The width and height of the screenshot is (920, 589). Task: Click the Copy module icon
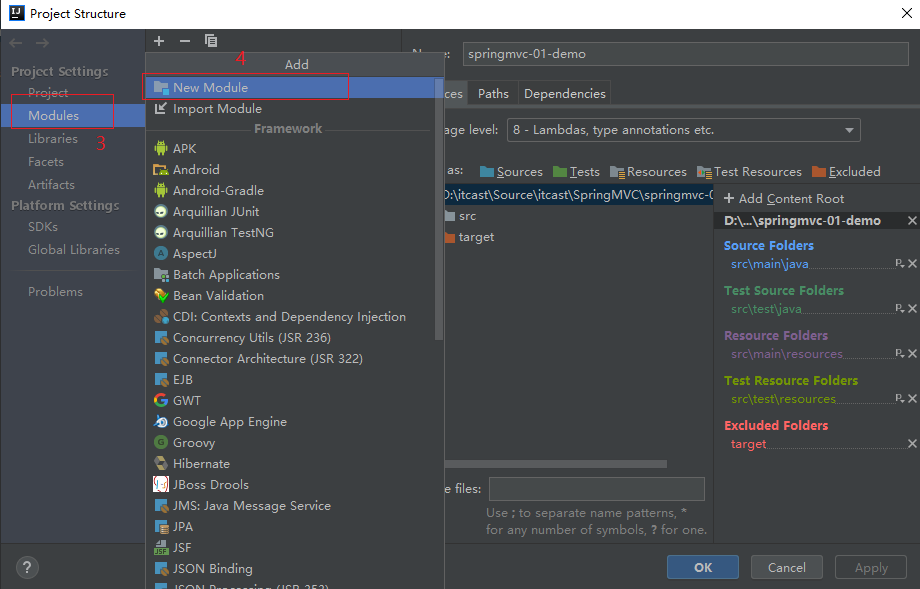pos(211,41)
